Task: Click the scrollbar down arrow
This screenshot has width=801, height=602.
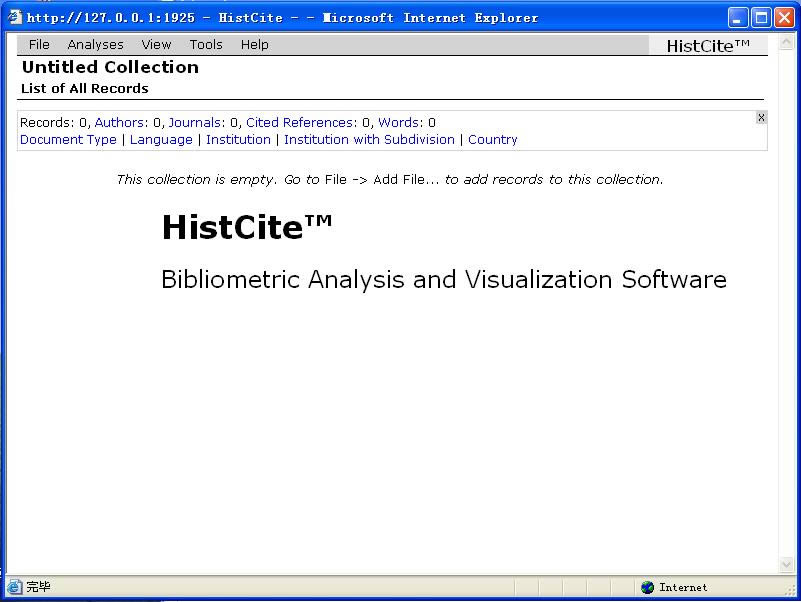Action: [786, 565]
